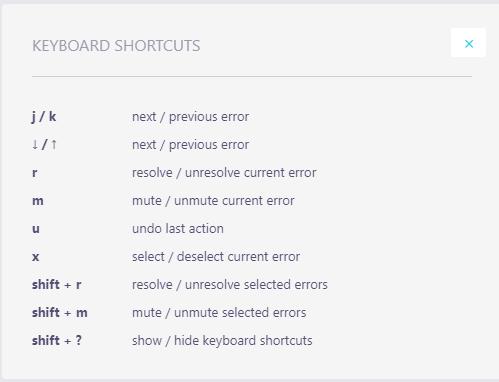Click the shift + ? shortcut label
This screenshot has height=382, width=499.
click(57, 341)
